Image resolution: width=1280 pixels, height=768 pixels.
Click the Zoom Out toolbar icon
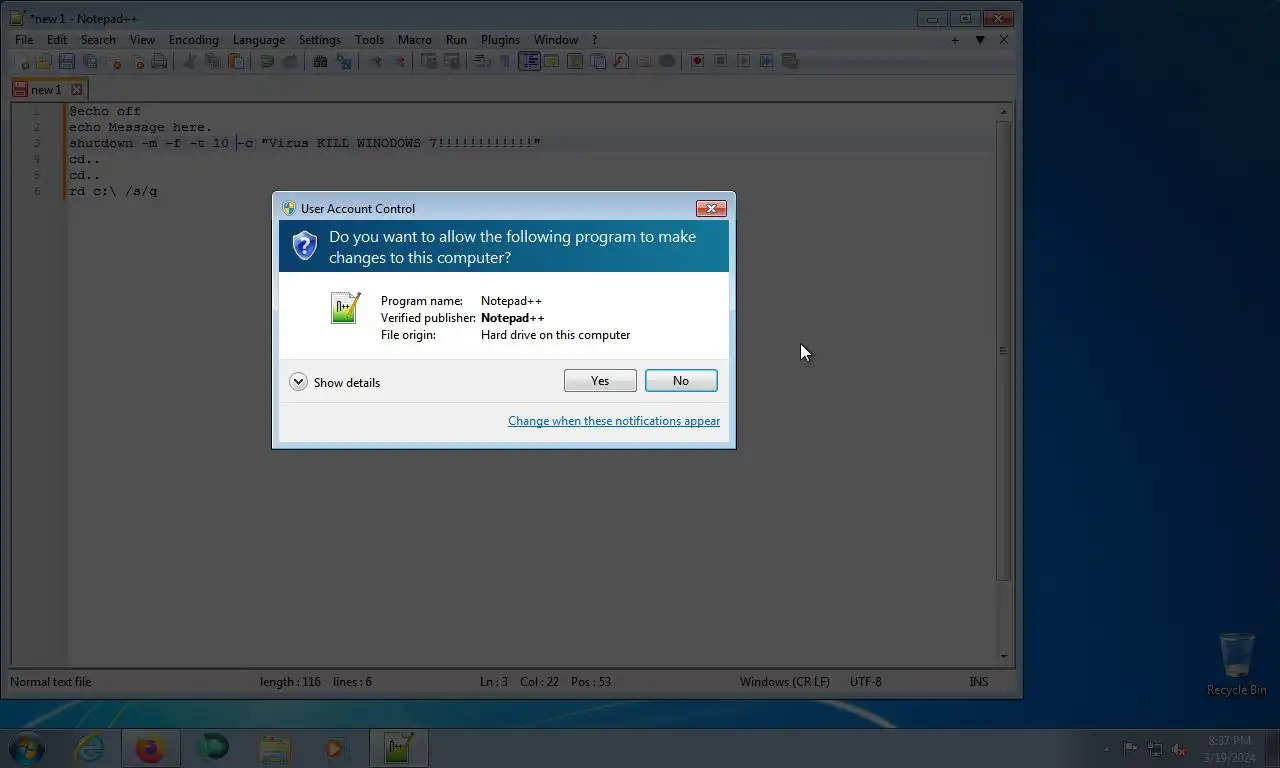399,61
